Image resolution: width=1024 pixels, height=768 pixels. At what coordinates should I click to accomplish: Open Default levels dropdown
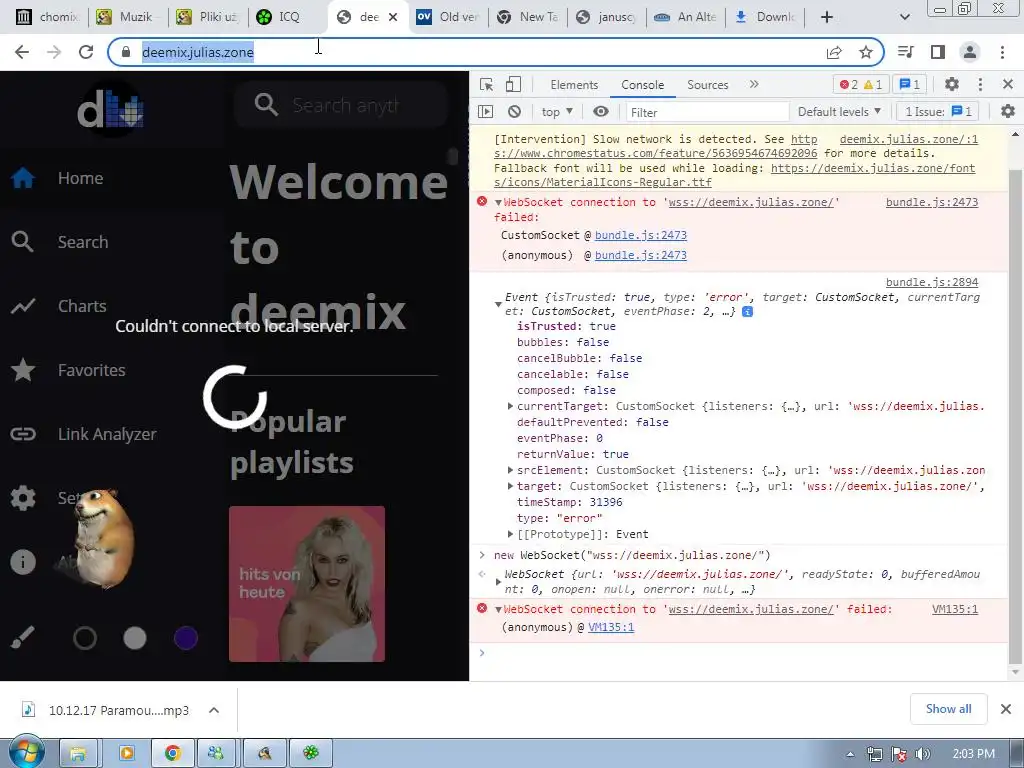[839, 112]
